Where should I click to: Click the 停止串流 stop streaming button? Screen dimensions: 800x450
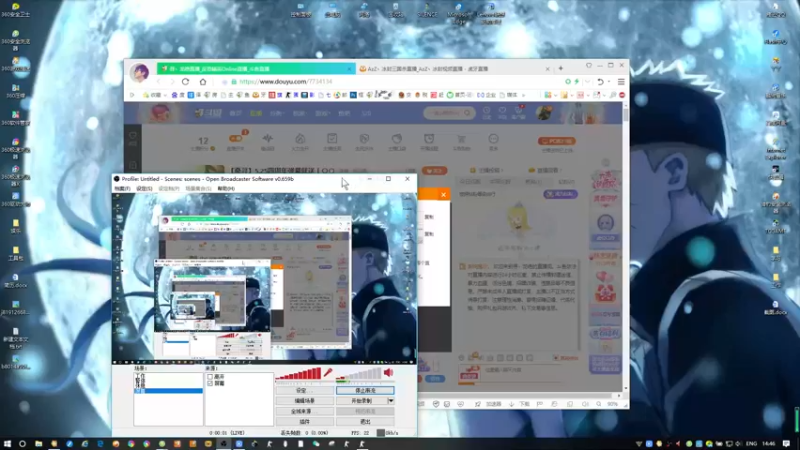point(365,390)
